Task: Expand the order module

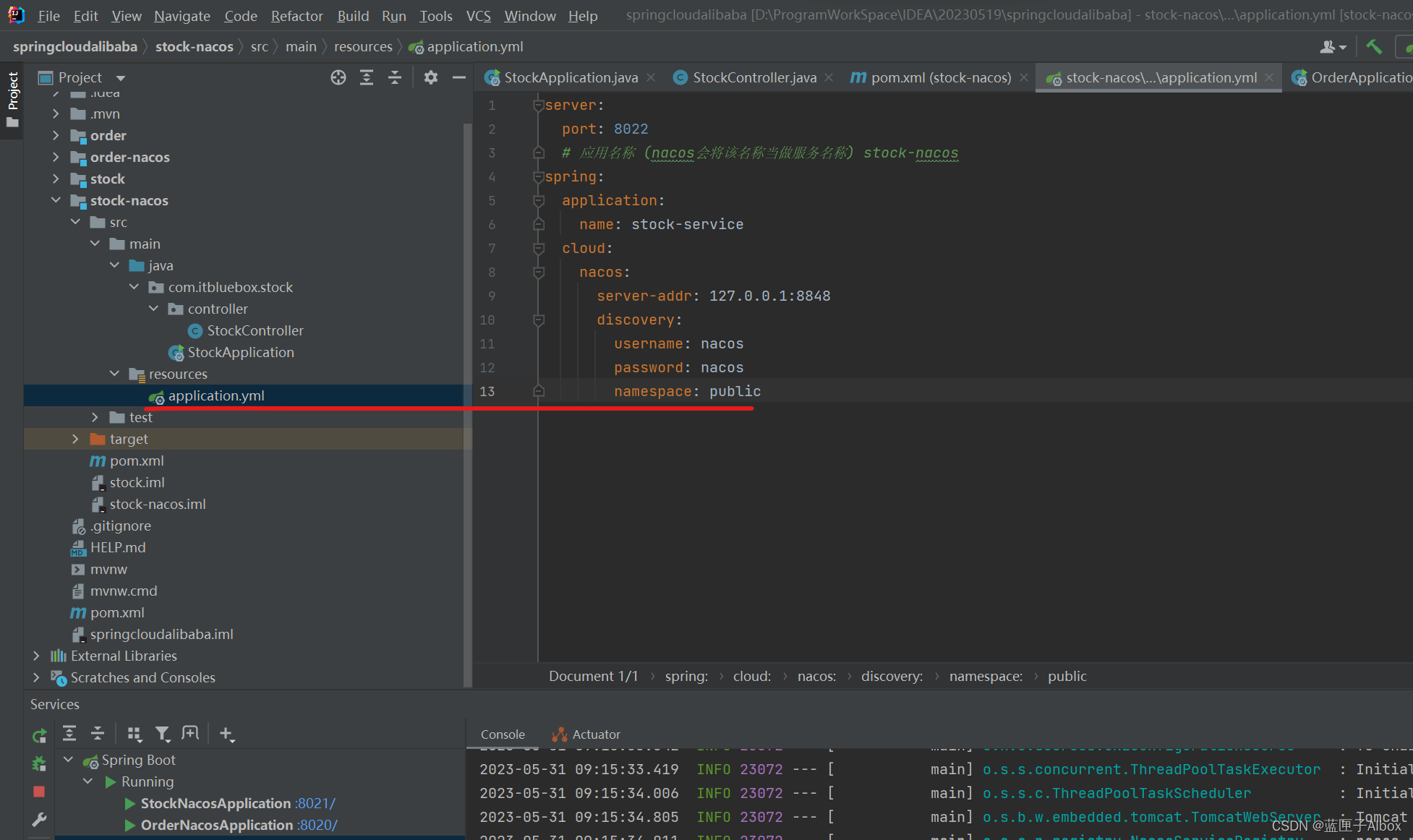Action: click(x=56, y=135)
